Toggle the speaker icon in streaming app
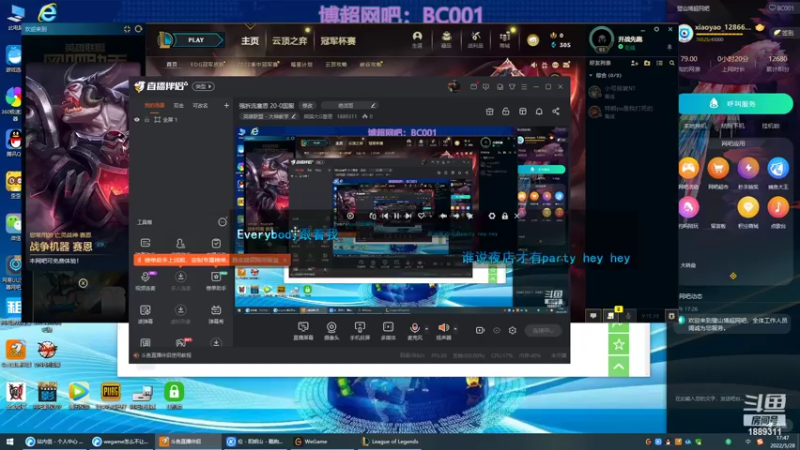The width and height of the screenshot is (800, 450). (x=443, y=328)
